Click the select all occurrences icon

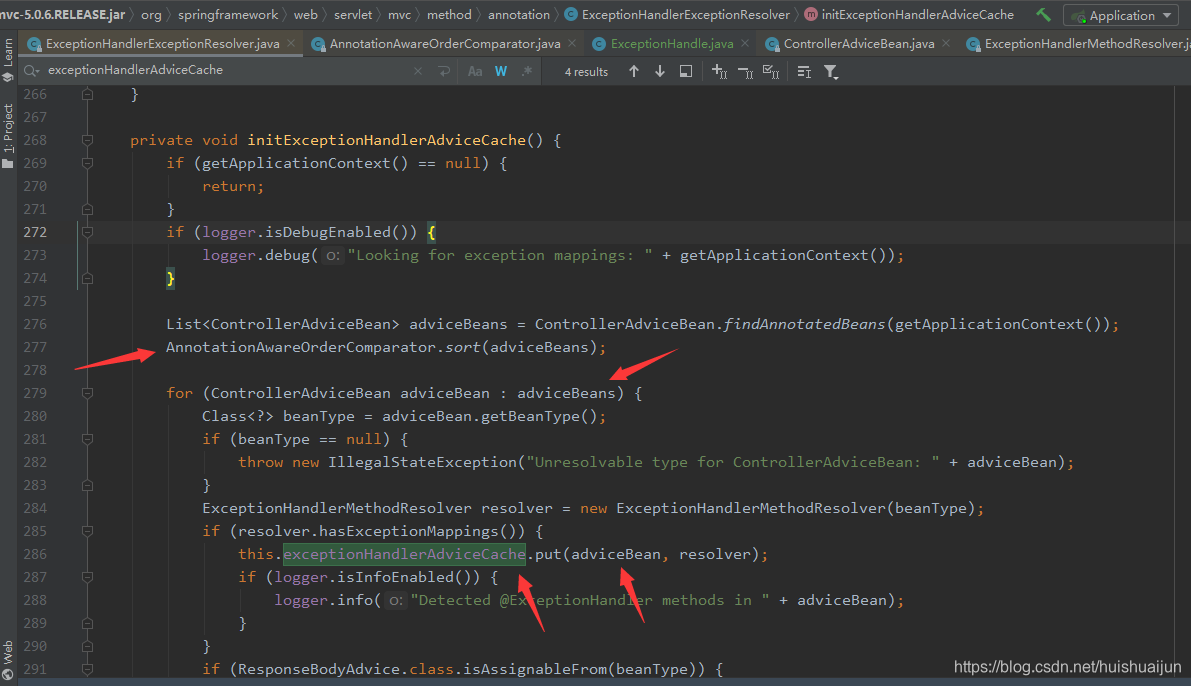pyautogui.click(x=771, y=70)
